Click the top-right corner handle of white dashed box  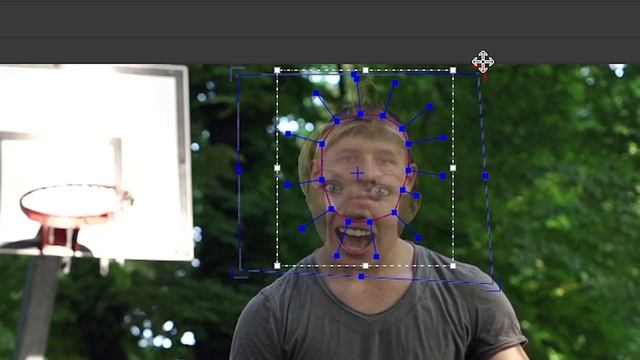tap(453, 70)
